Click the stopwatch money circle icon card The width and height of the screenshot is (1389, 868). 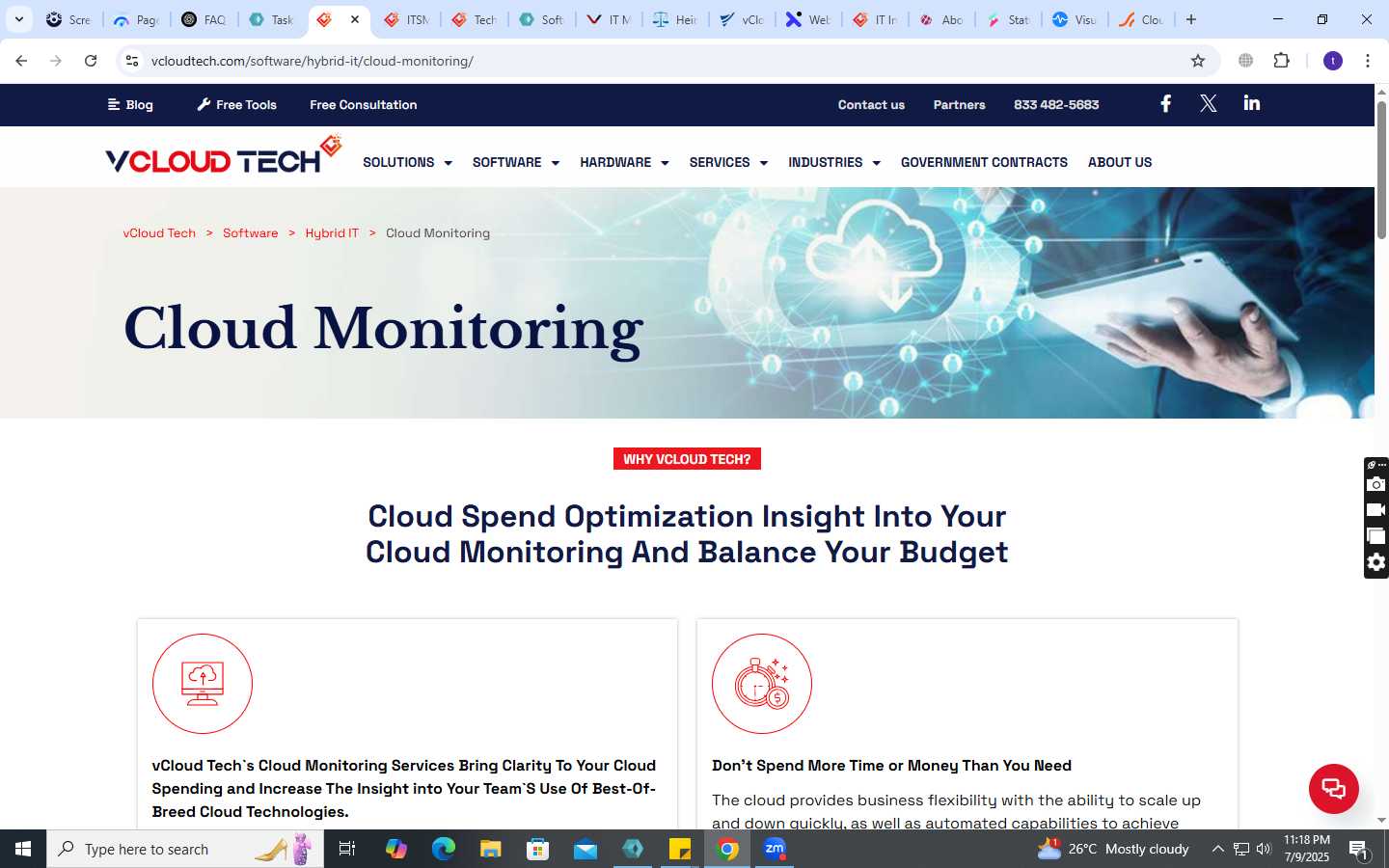tap(762, 684)
